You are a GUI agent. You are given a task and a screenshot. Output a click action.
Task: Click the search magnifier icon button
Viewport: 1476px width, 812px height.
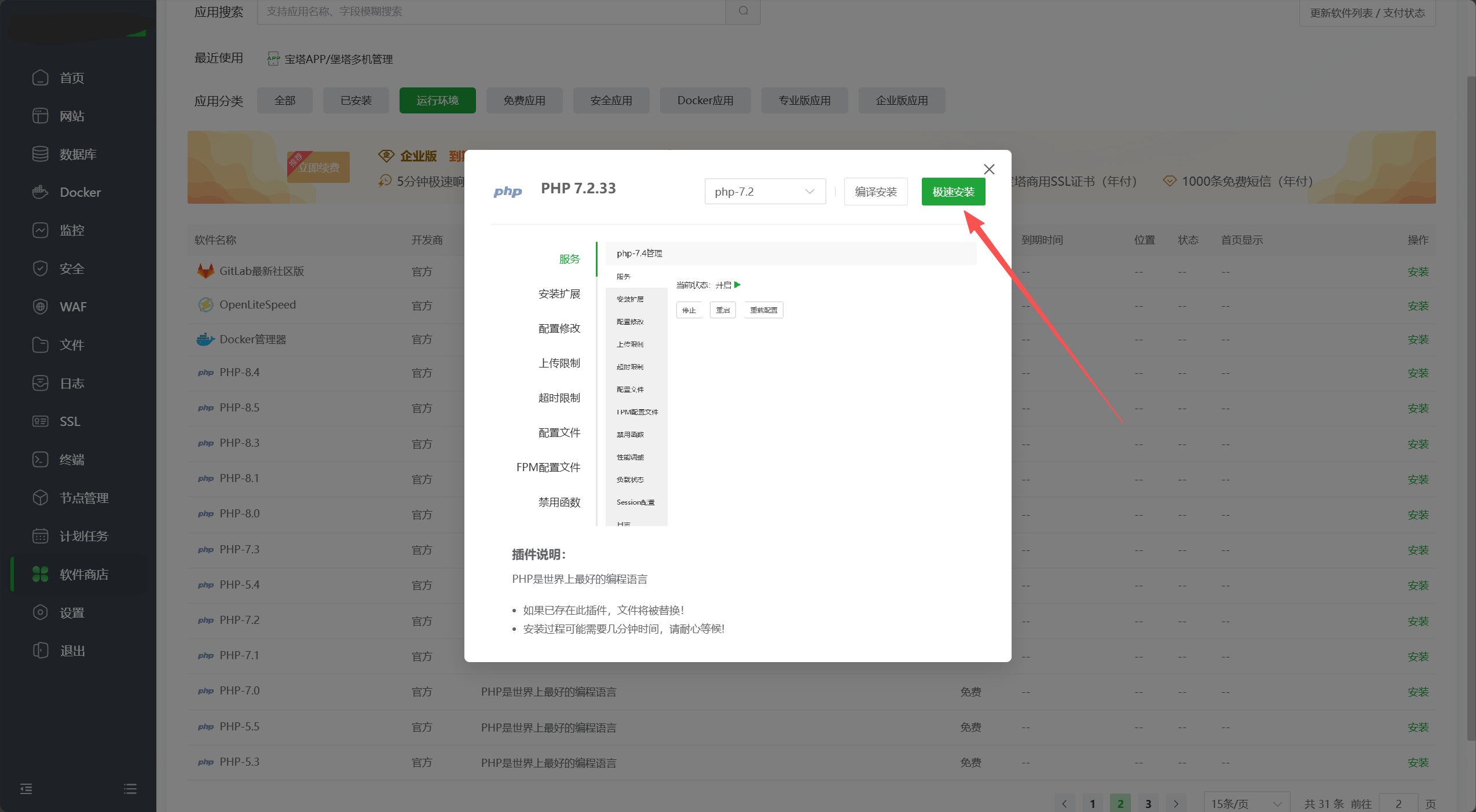coord(743,11)
